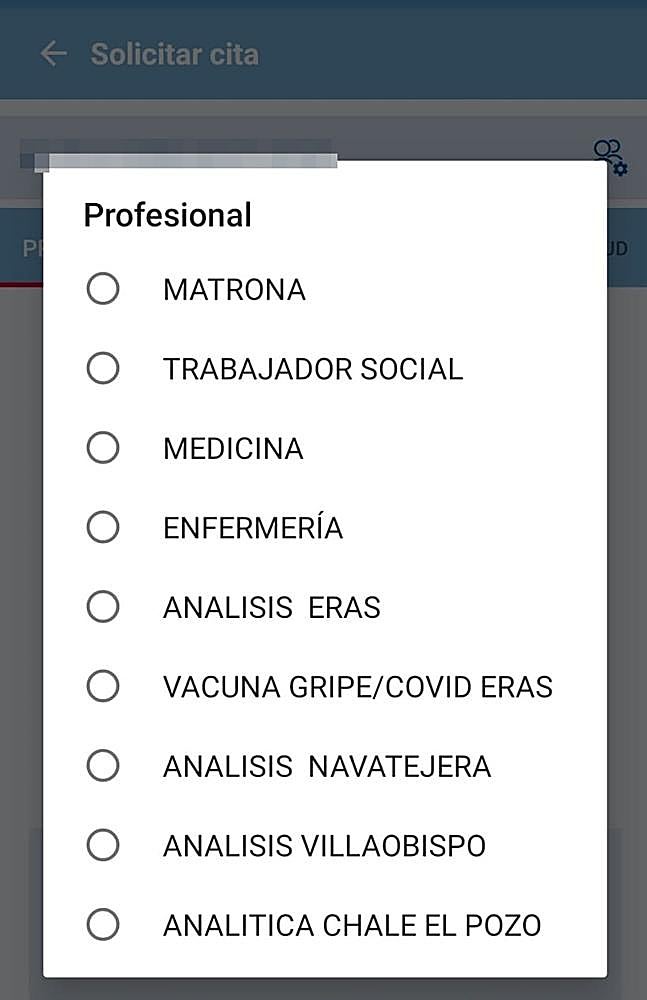Select the MATRONA radio button
The width and height of the screenshot is (647, 1000).
(x=103, y=289)
